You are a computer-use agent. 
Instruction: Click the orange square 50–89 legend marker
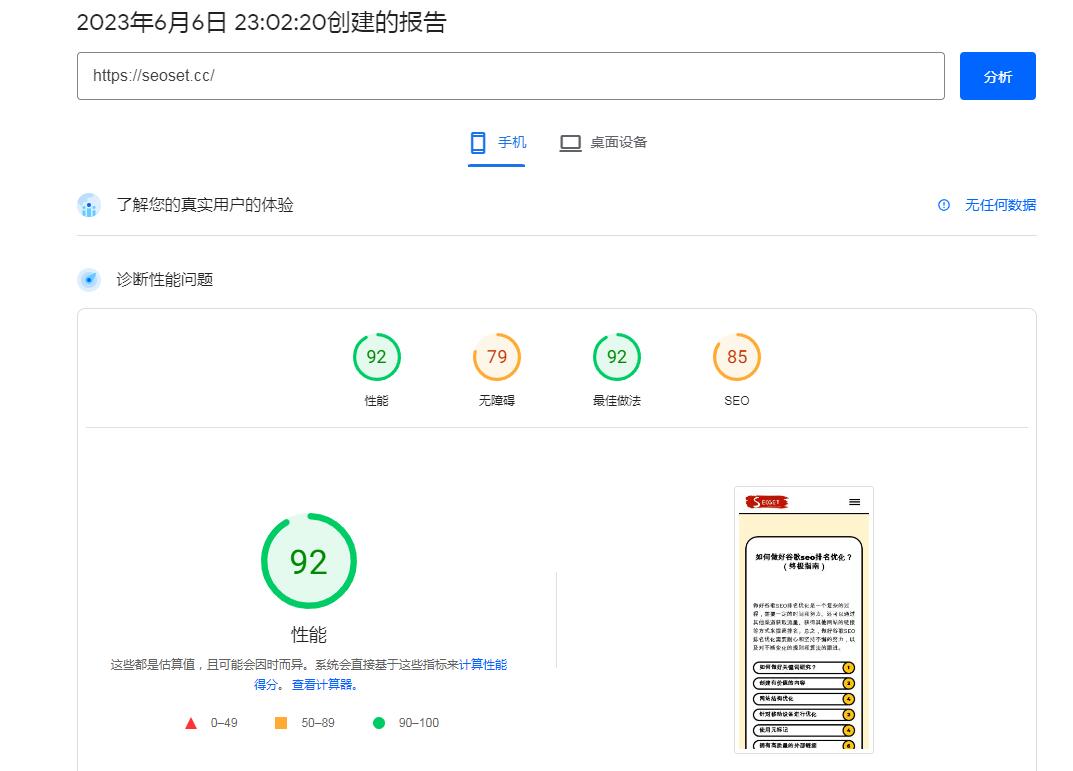pyautogui.click(x=281, y=723)
